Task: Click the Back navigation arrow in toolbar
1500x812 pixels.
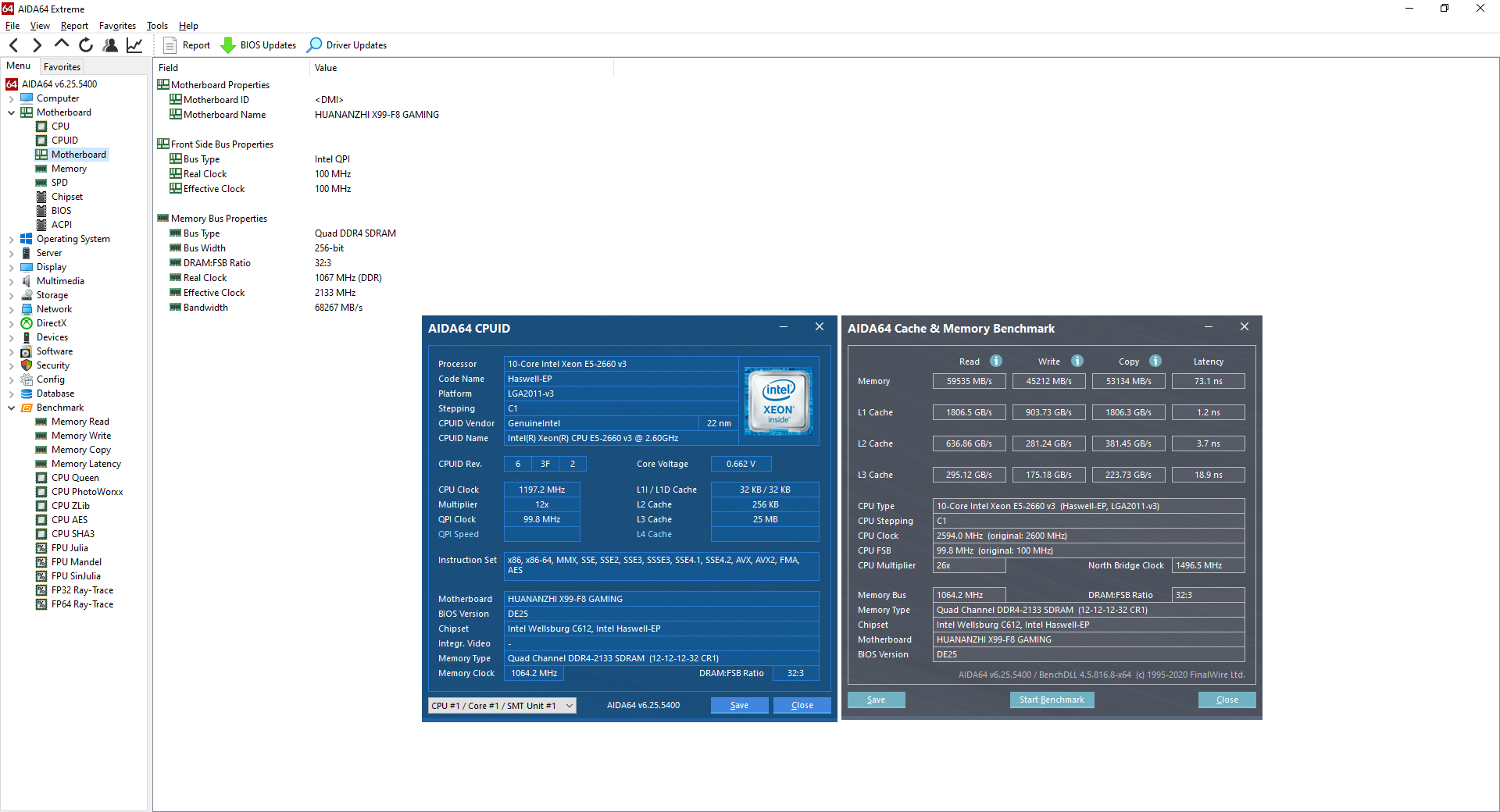Action: pos(13,45)
